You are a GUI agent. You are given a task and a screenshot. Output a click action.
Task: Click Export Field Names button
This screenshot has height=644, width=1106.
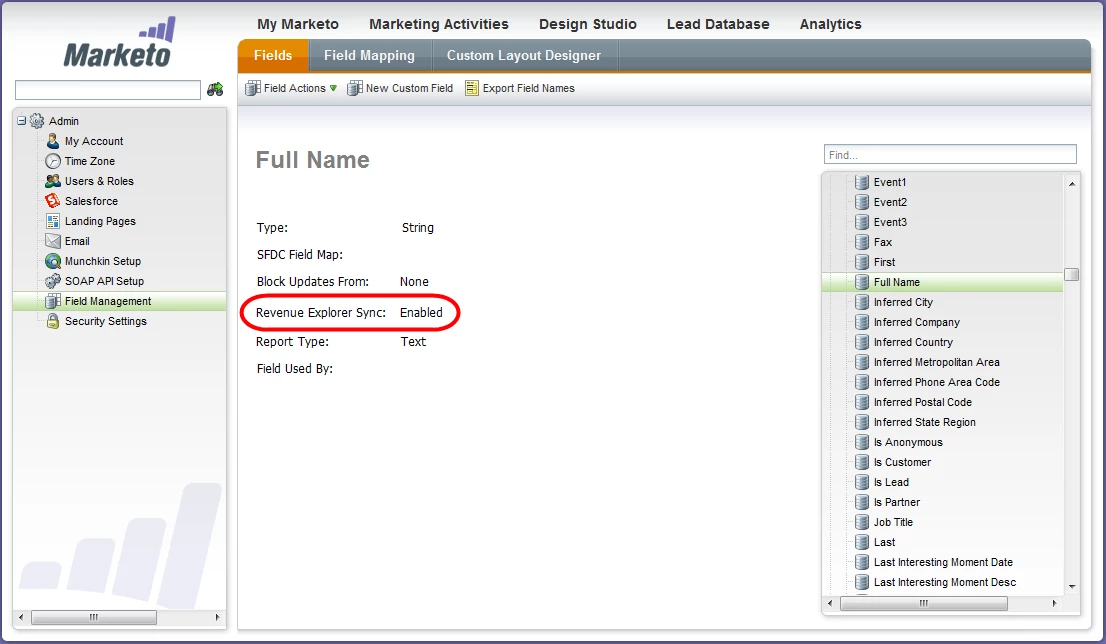pos(520,88)
